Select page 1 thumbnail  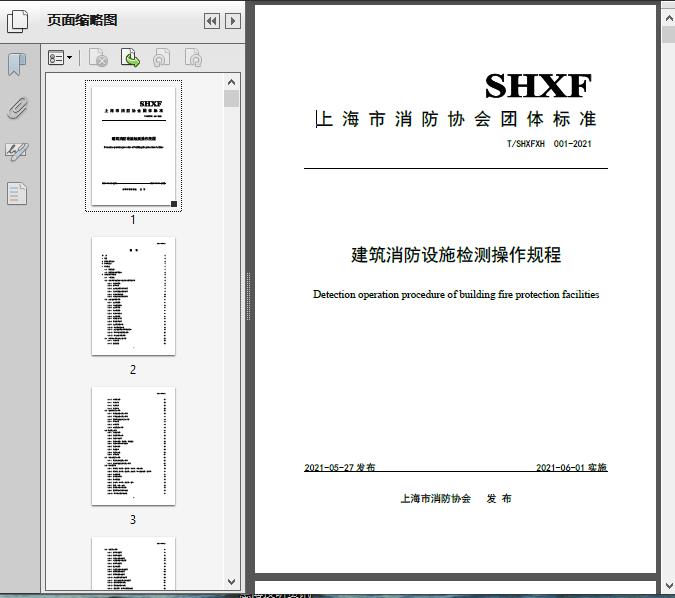pyautogui.click(x=133, y=146)
